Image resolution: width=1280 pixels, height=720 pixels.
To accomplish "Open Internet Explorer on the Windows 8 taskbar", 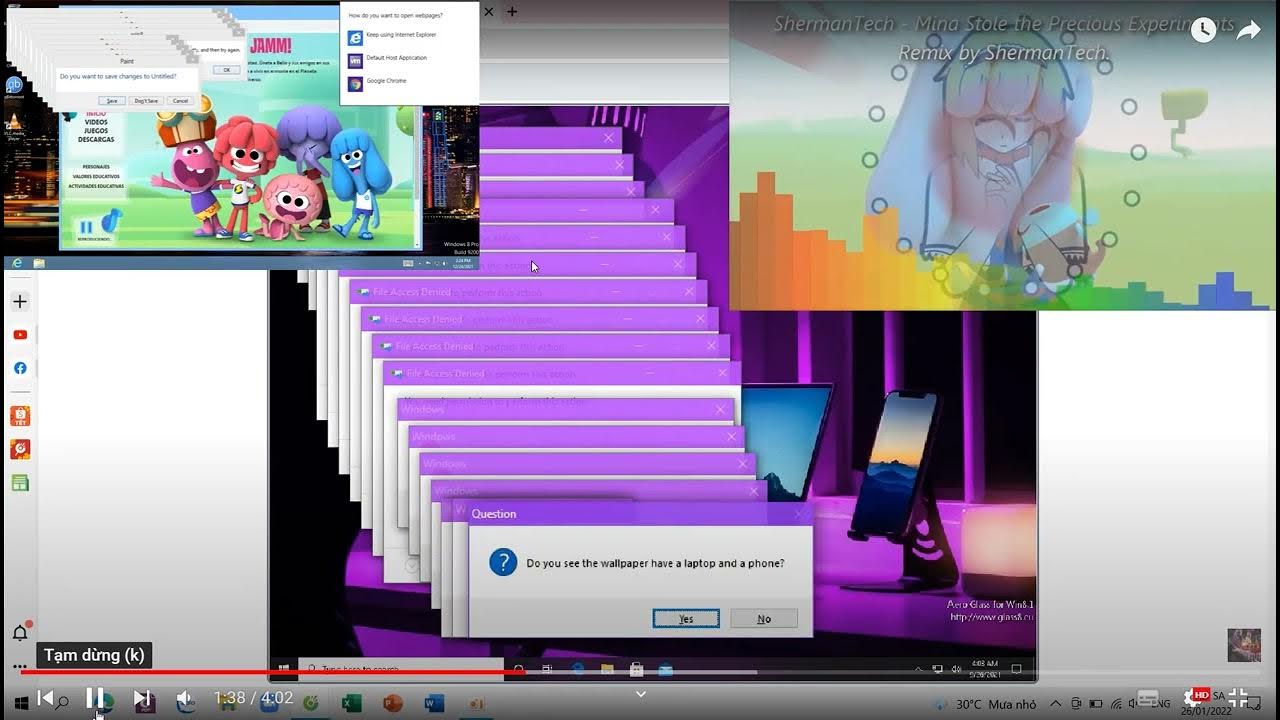I will point(17,263).
